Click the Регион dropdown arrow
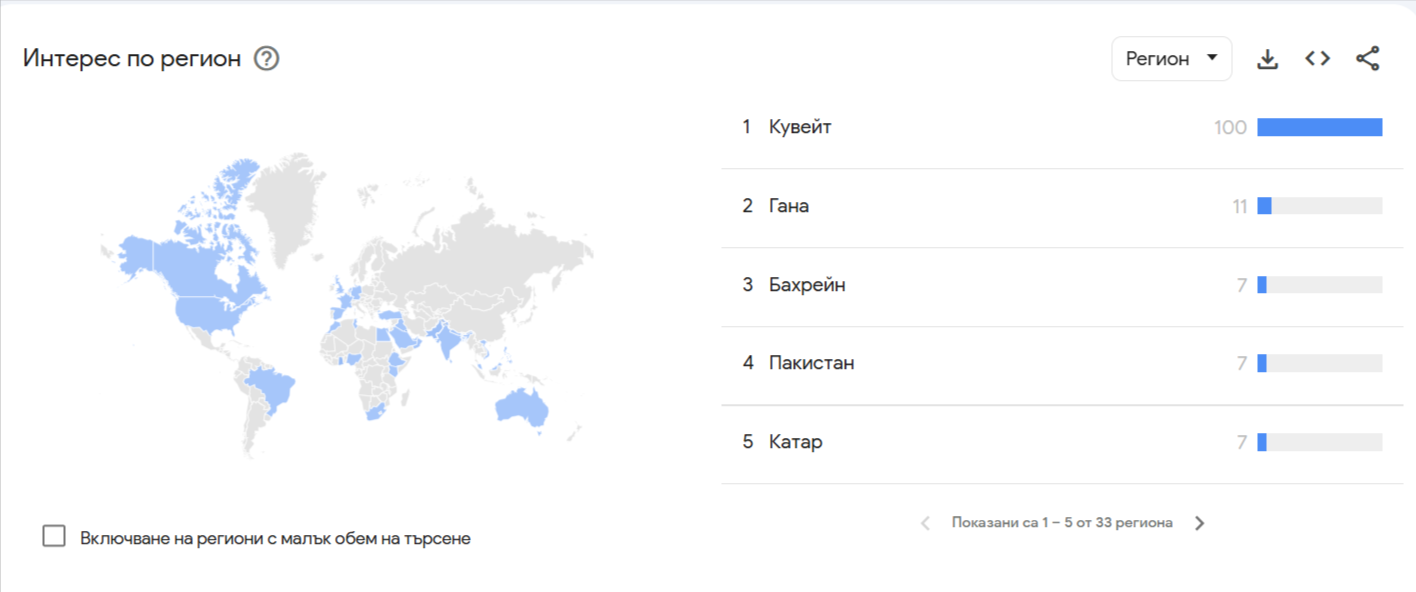Screen dimensions: 1416x592 click(1212, 58)
